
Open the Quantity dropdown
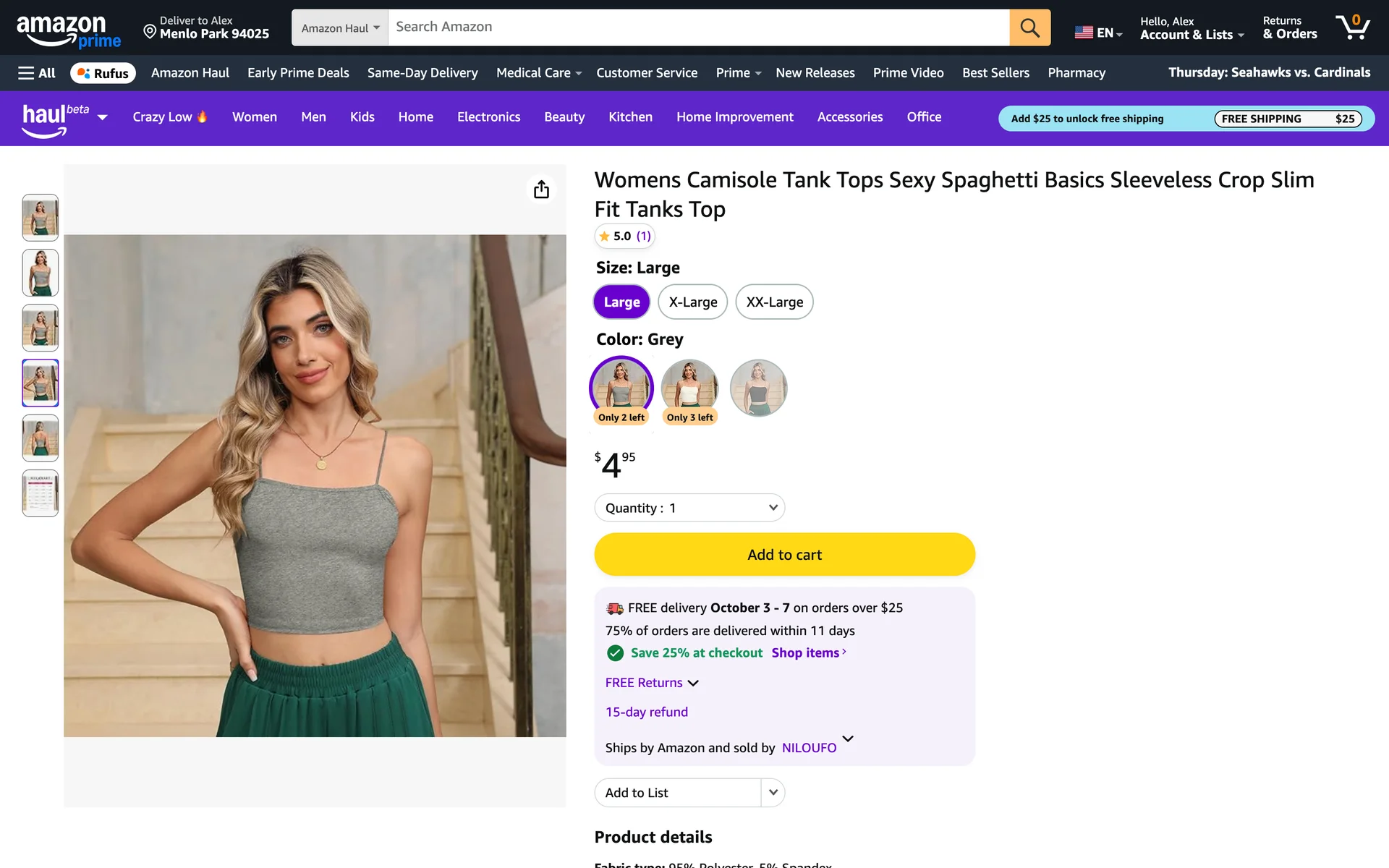pos(689,508)
